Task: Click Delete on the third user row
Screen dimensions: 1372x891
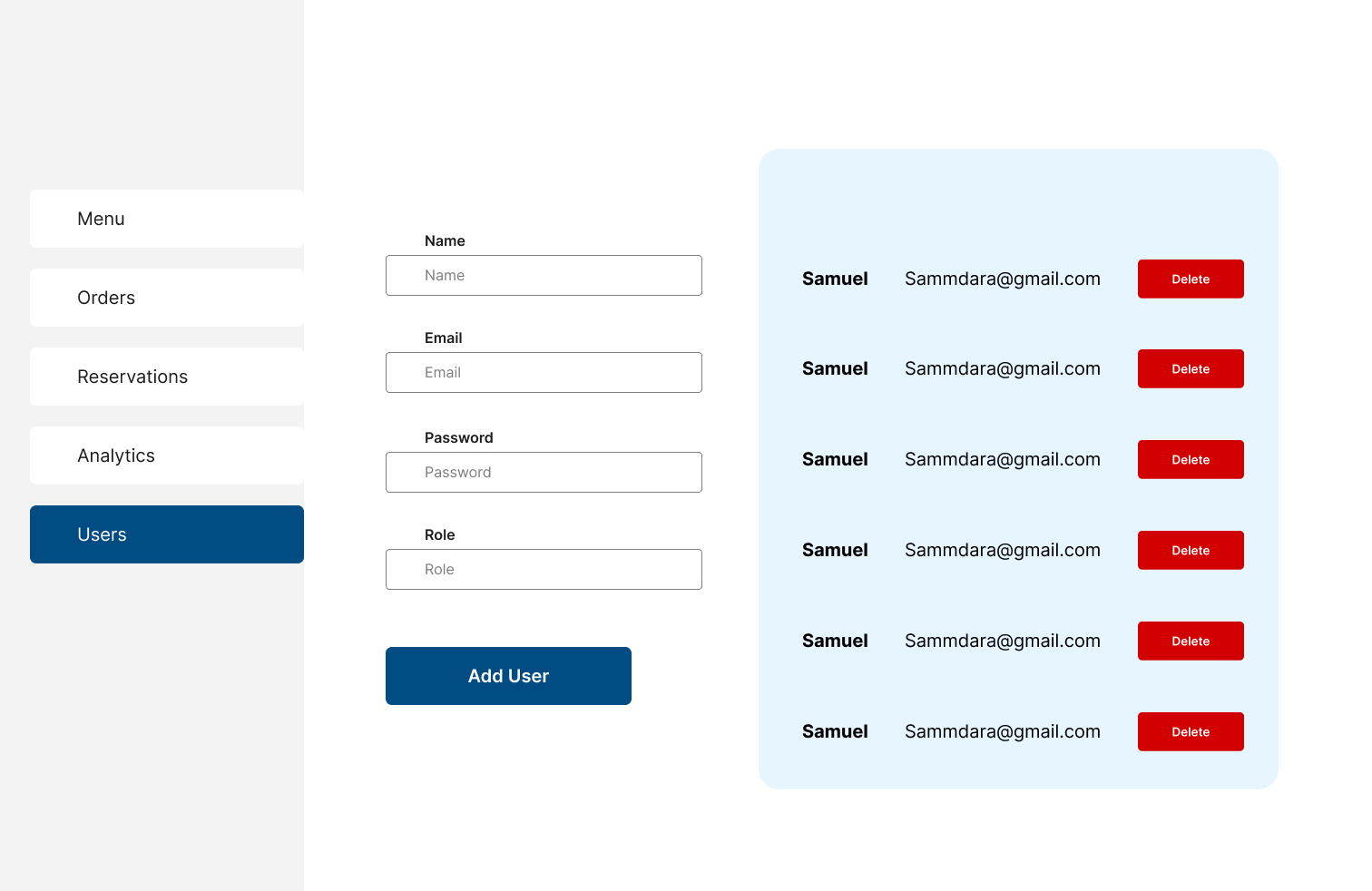Action: 1190,459
